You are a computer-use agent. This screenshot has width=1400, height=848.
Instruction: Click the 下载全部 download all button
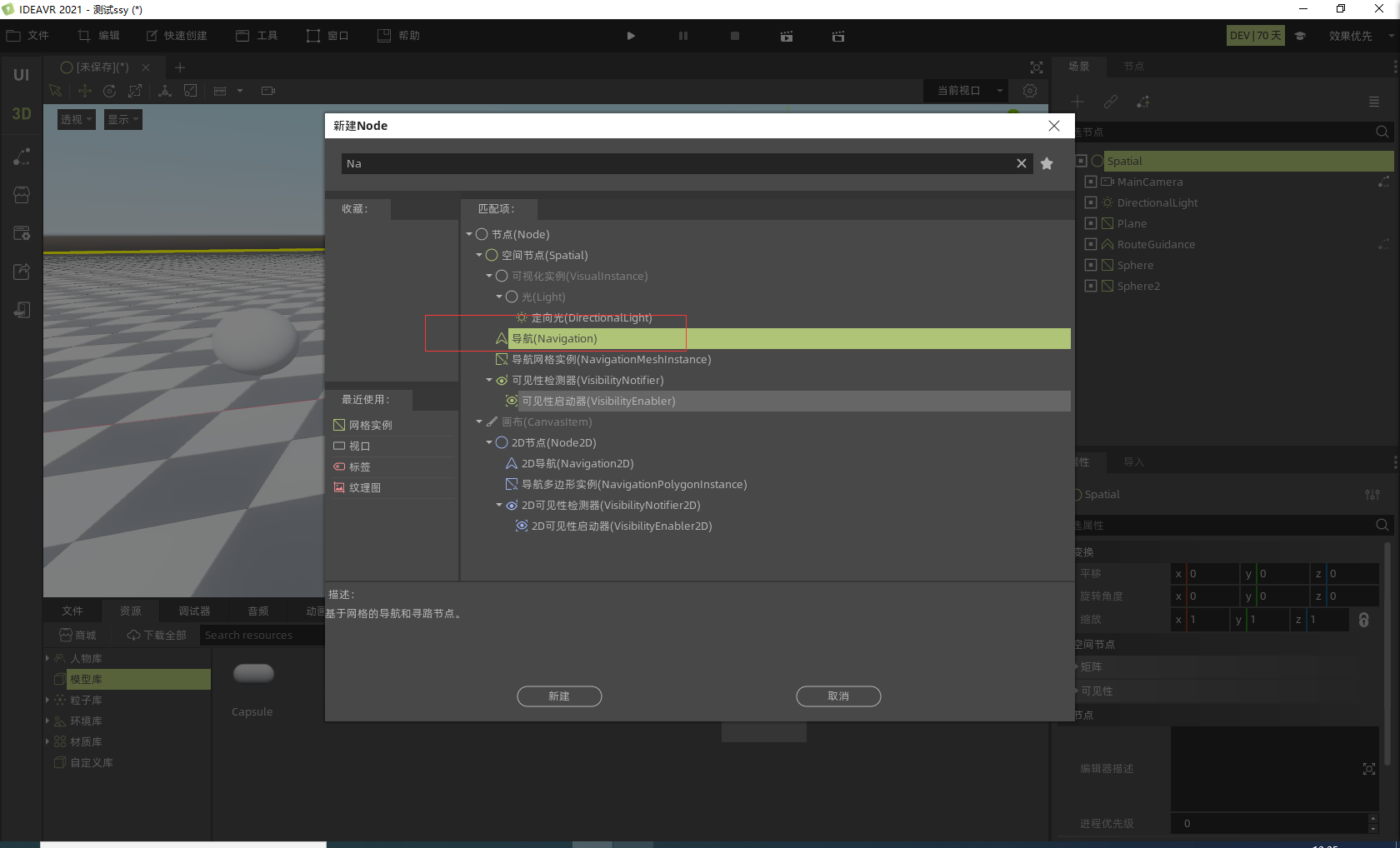click(157, 635)
